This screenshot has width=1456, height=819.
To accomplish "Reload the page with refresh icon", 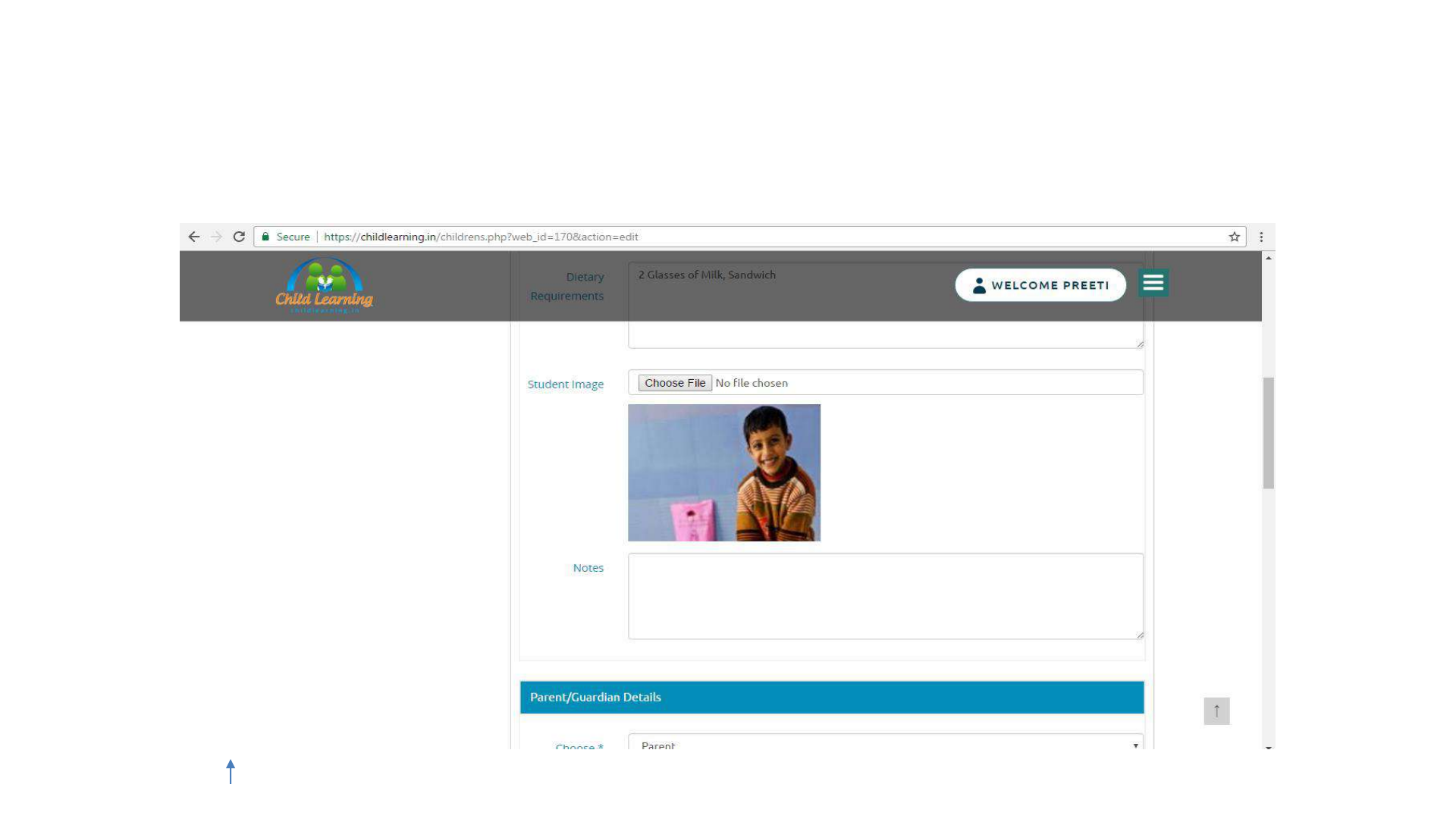I will (239, 237).
